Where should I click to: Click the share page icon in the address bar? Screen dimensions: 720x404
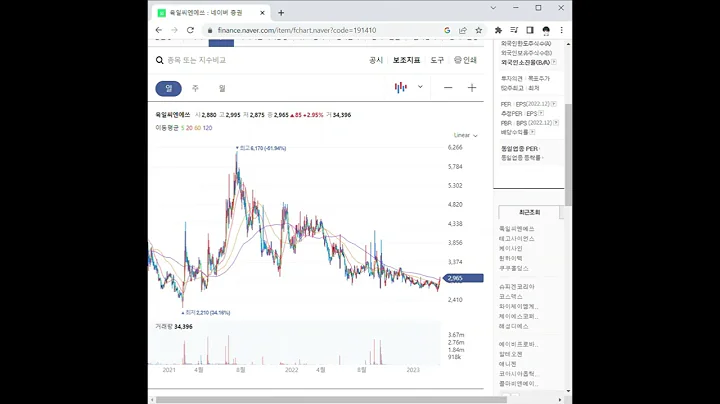[x=462, y=30]
